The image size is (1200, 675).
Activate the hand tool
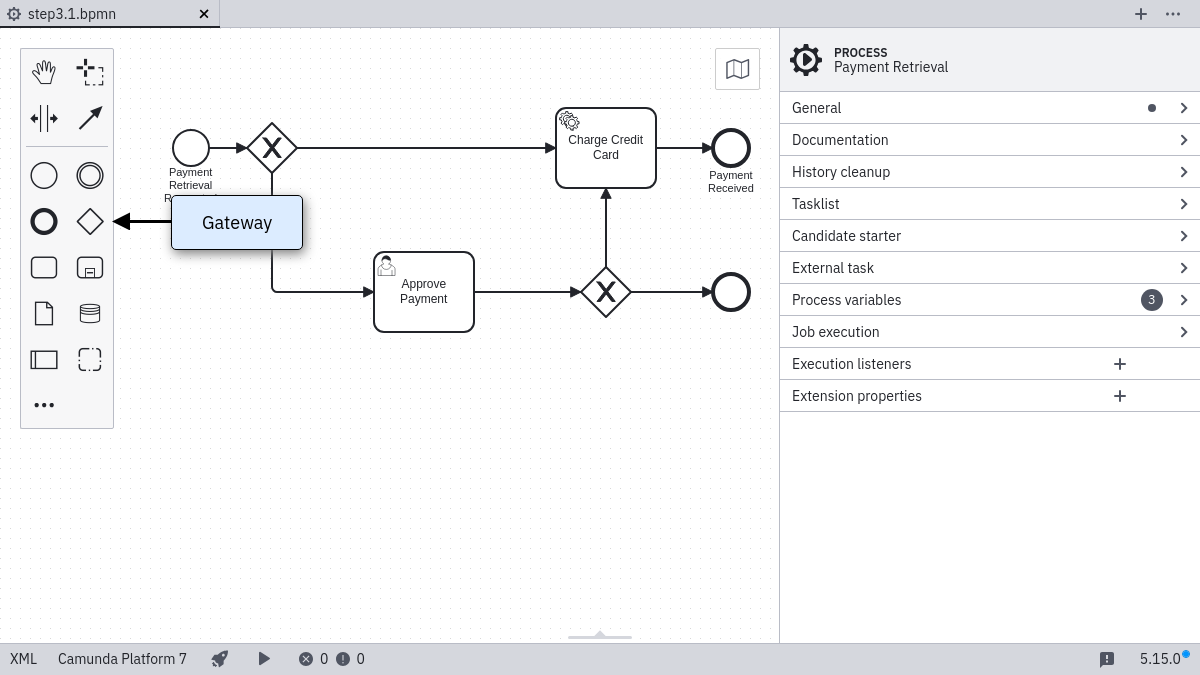coord(44,72)
